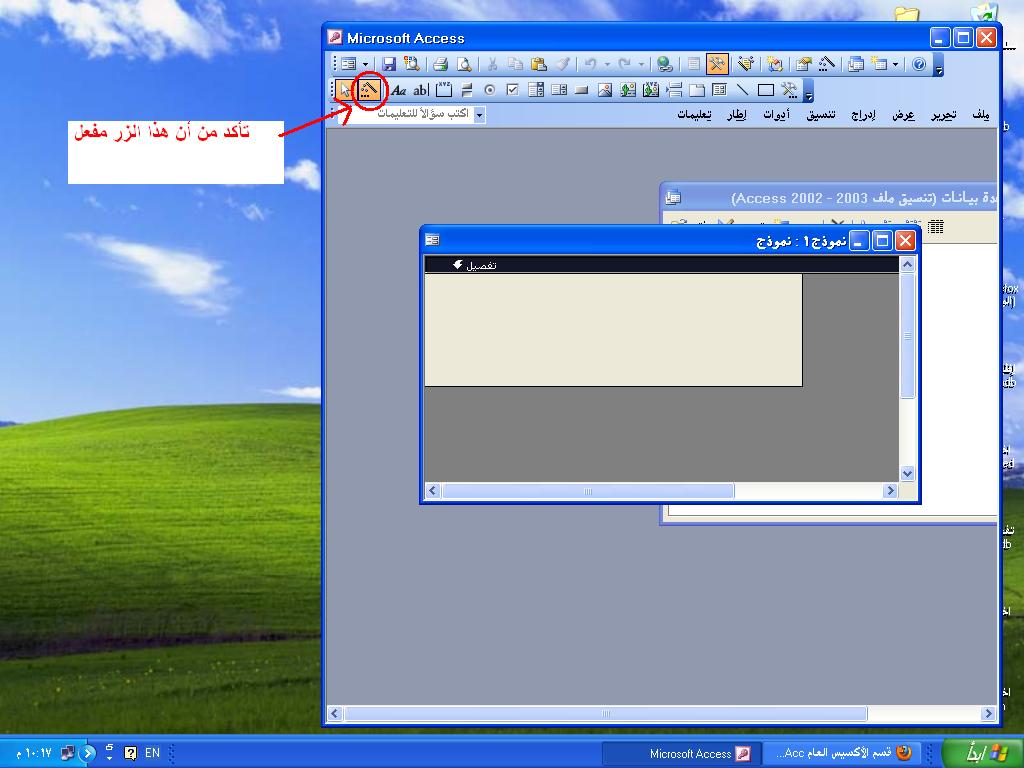
Task: Open main toolbar options arrow
Action: [x=938, y=64]
